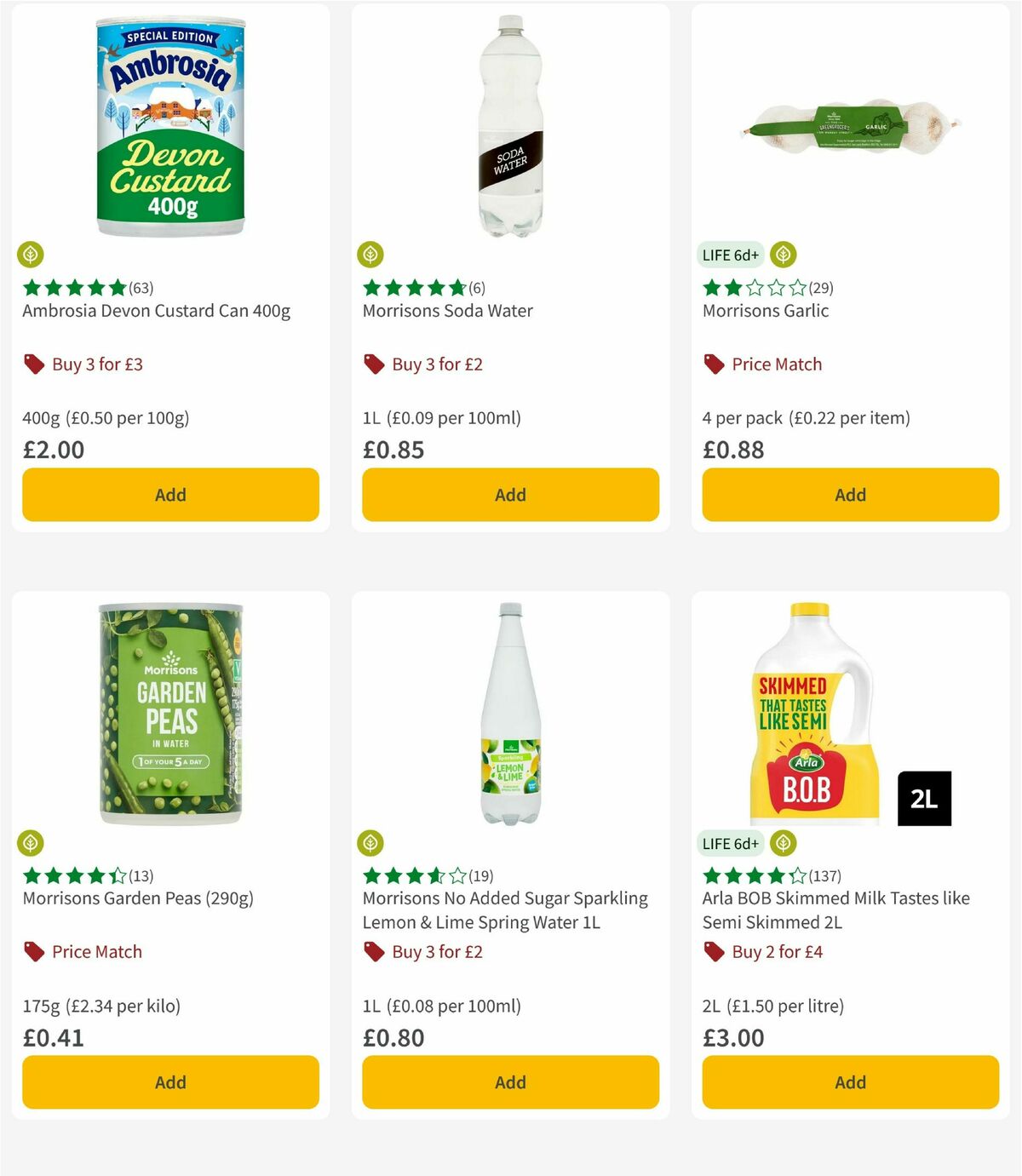Click the leaf icon on Lemon & Lime Spring Water
Image resolution: width=1022 pixels, height=1176 pixels.
(370, 843)
